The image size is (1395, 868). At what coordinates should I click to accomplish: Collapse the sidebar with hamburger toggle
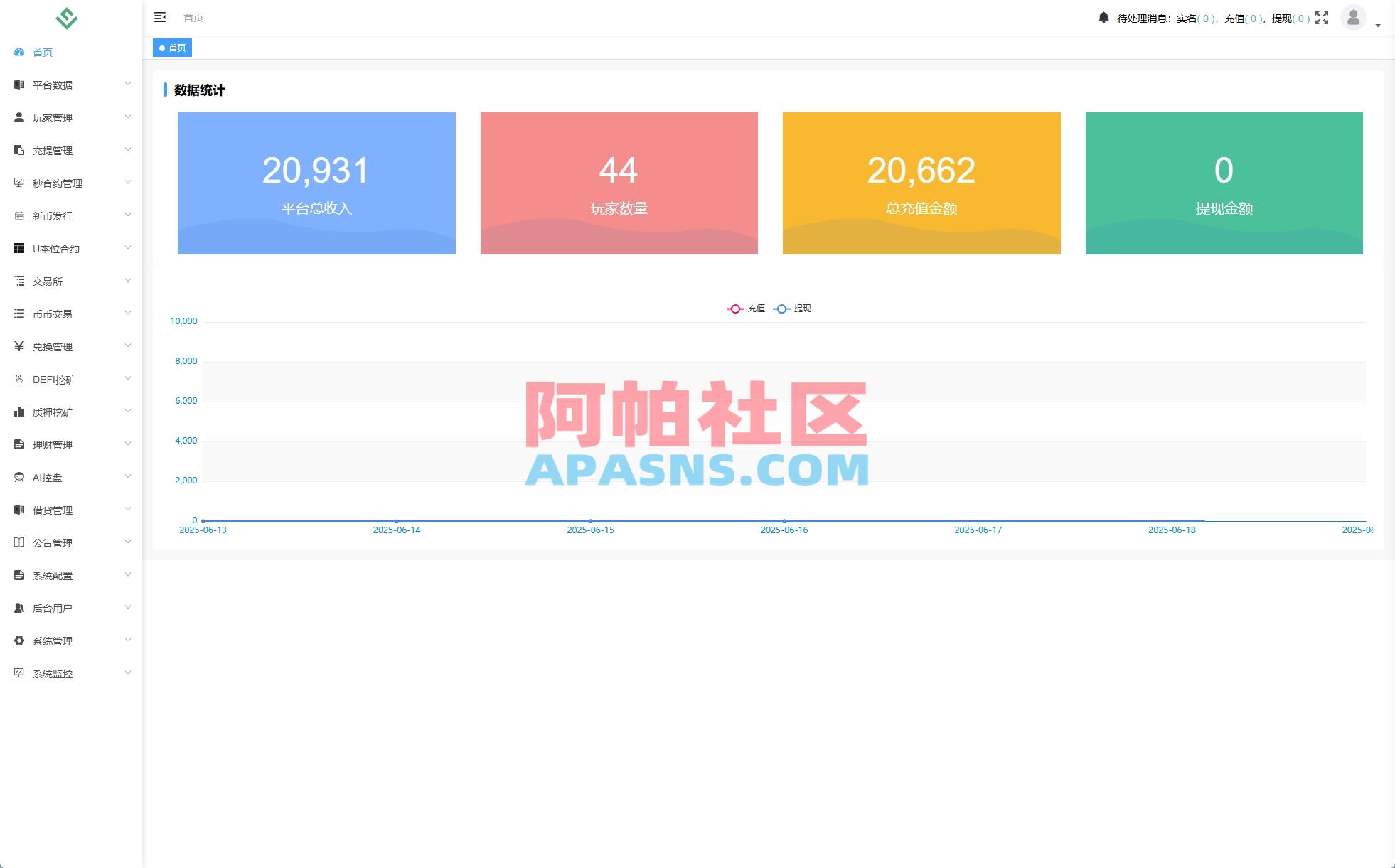pyautogui.click(x=161, y=17)
